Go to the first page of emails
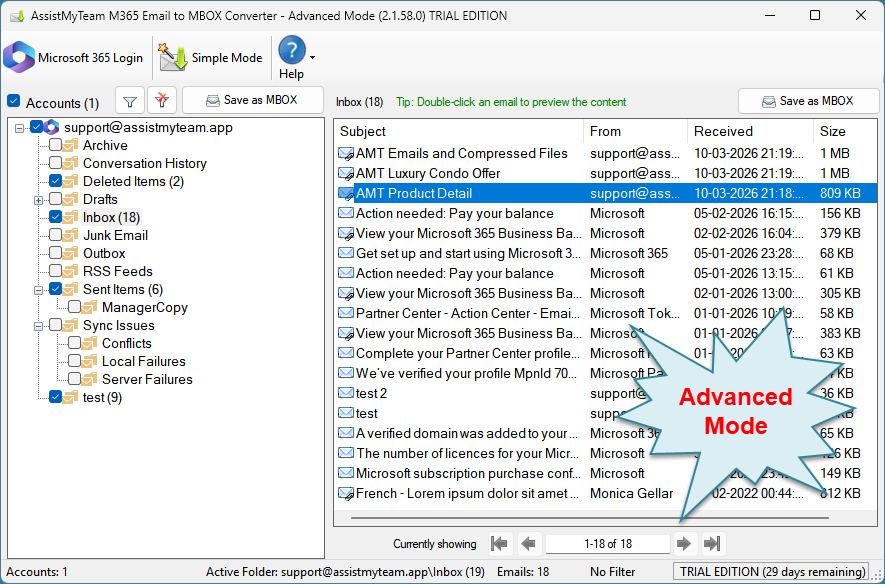 click(x=499, y=544)
